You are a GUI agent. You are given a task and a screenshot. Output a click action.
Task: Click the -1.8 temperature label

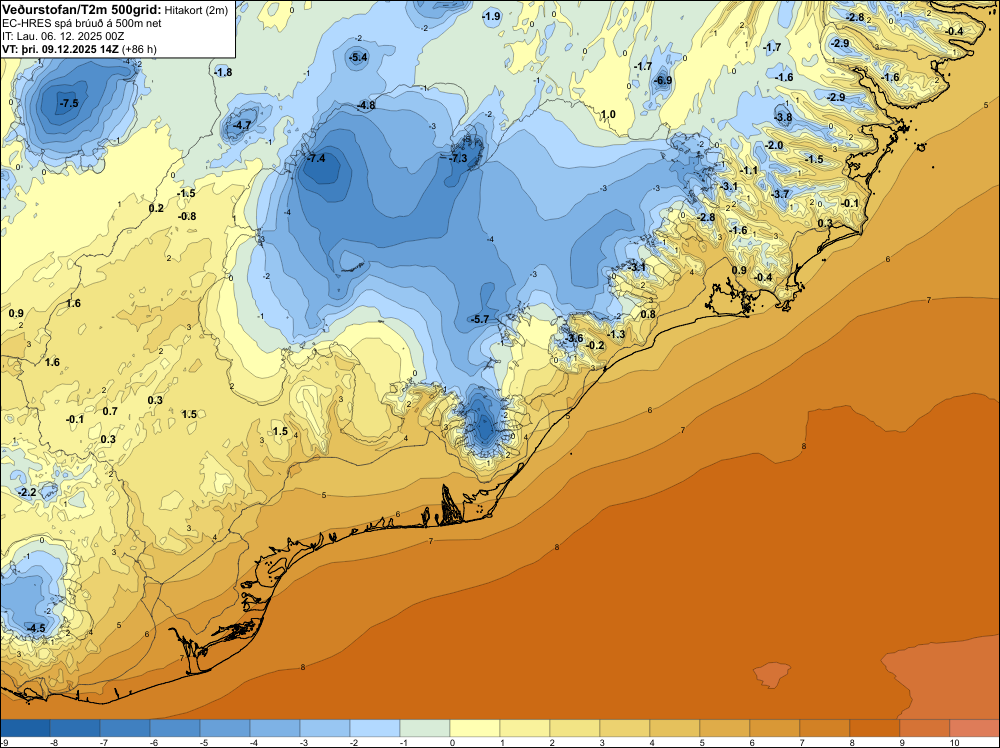click(223, 73)
